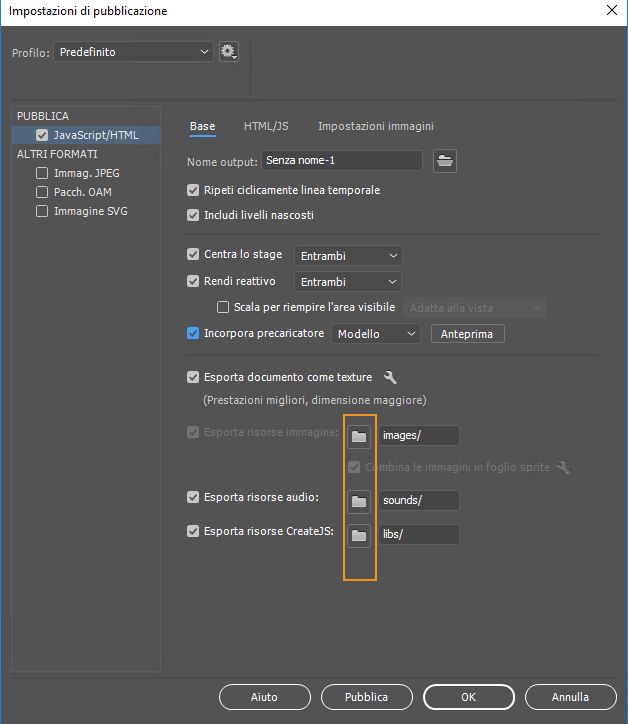The height and width of the screenshot is (724, 628).
Task: Click the sprite sheet settings wrench icon
Action: coord(563,467)
